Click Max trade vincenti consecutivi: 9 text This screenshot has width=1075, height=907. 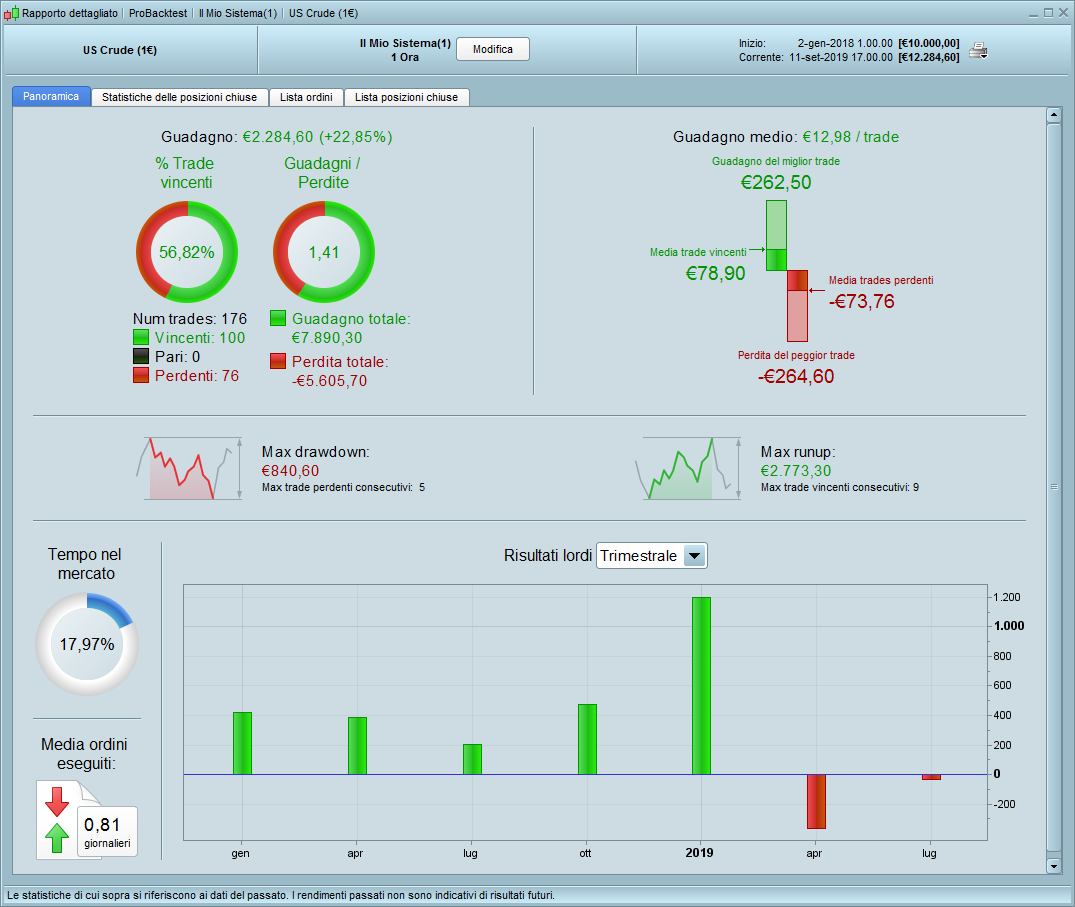pos(840,487)
